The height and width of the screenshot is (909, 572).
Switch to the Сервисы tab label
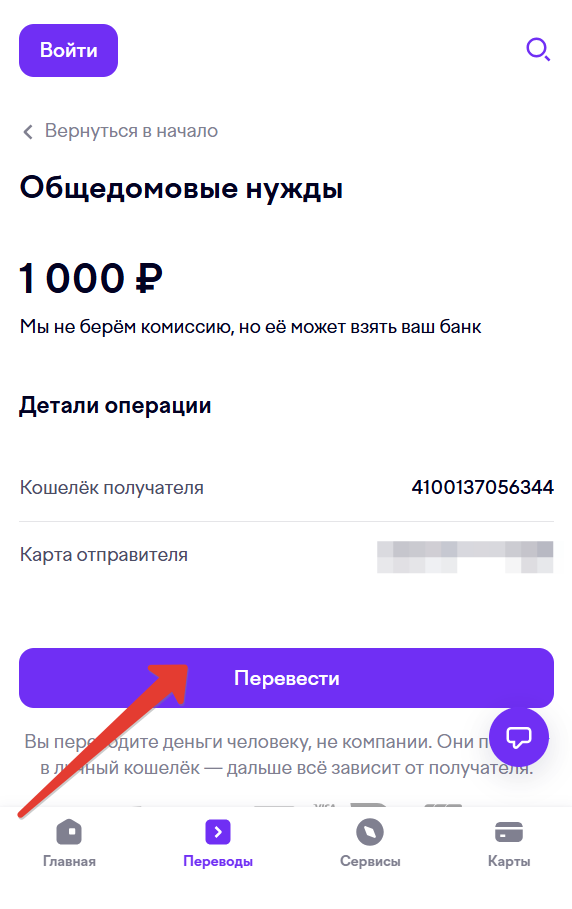370,861
